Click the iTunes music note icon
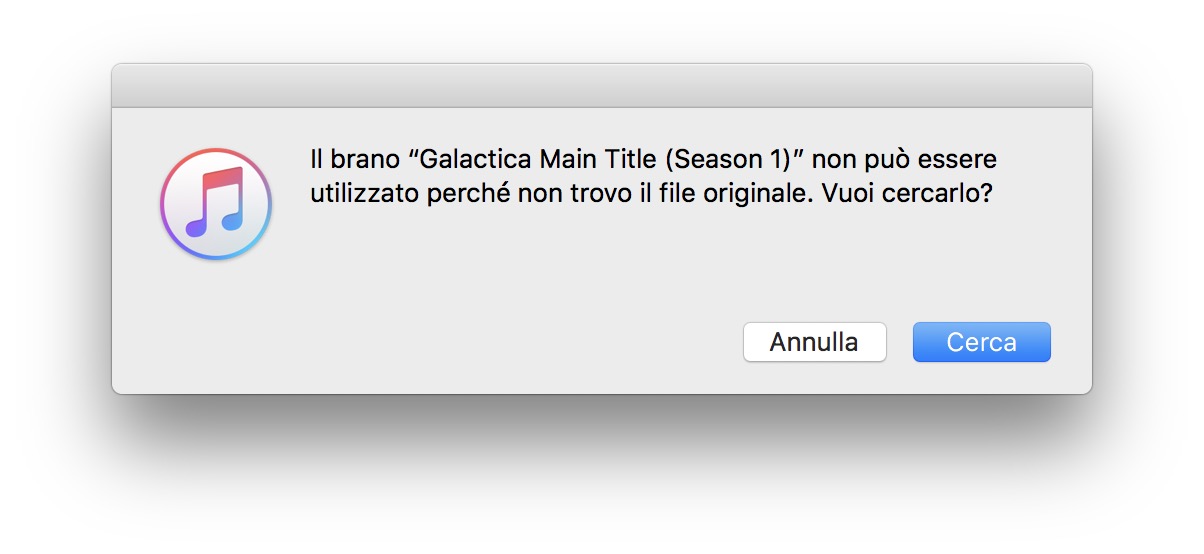The width and height of the screenshot is (1204, 554). coord(216,204)
